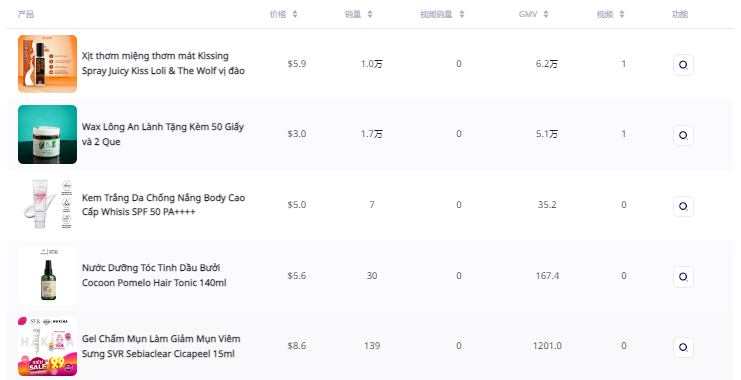Open search icon for SVR Sebiaclear row
Screen dimensions: 741x380
pyautogui.click(x=683, y=347)
